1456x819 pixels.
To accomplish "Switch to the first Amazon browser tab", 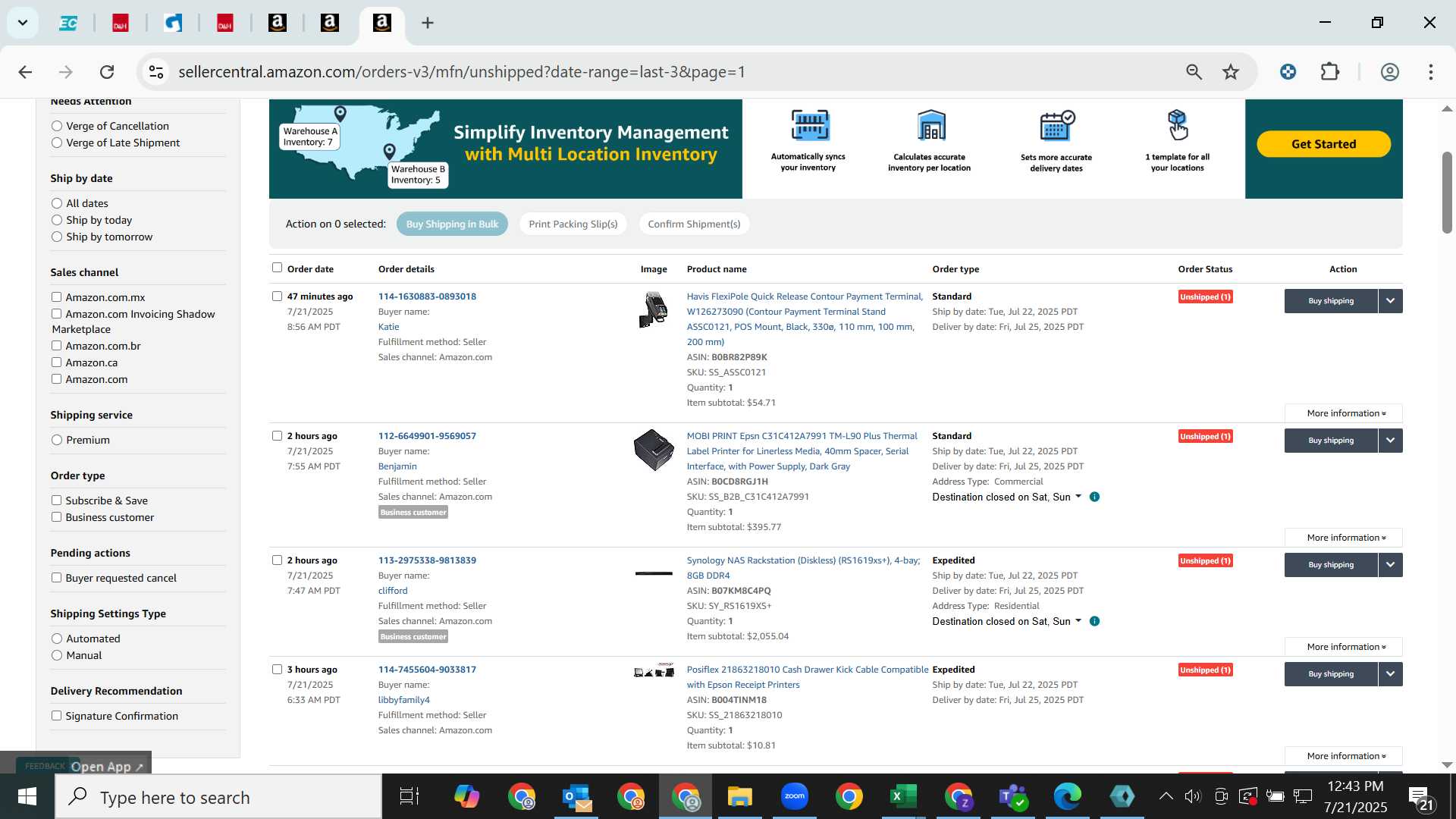I will pos(278,23).
